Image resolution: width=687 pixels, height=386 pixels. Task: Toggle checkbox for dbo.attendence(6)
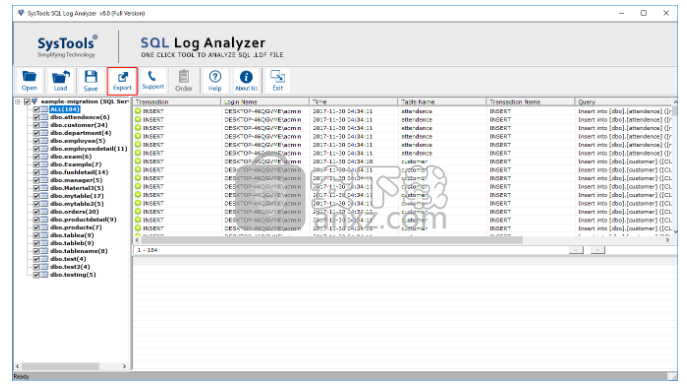click(x=36, y=117)
